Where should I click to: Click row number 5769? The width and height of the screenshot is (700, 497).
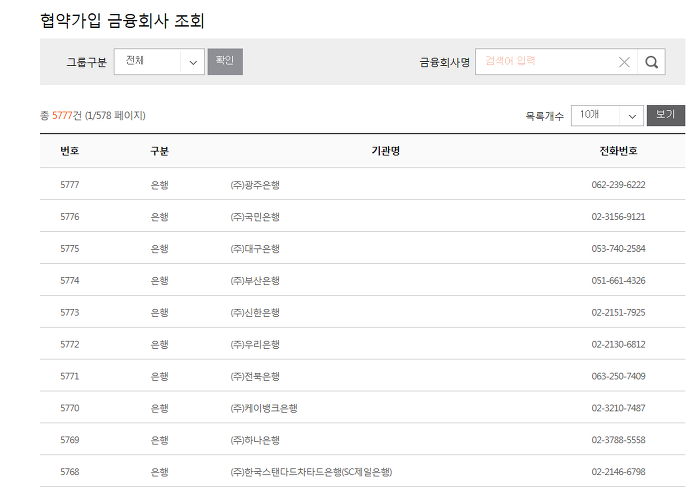pos(70,440)
